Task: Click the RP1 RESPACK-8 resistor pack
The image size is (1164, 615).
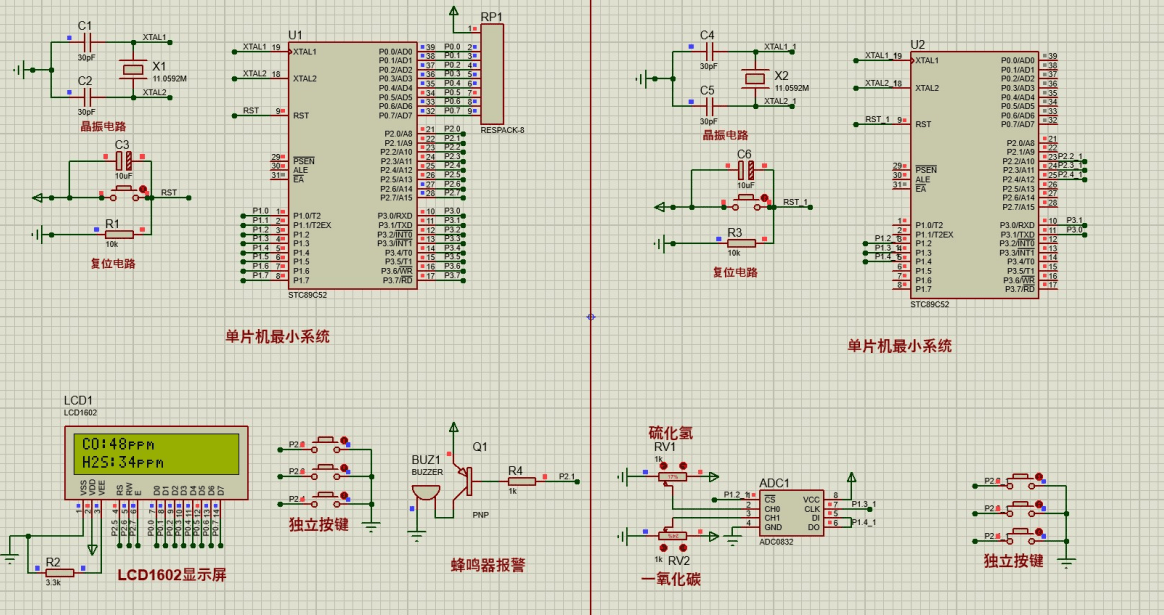Action: [x=492, y=75]
